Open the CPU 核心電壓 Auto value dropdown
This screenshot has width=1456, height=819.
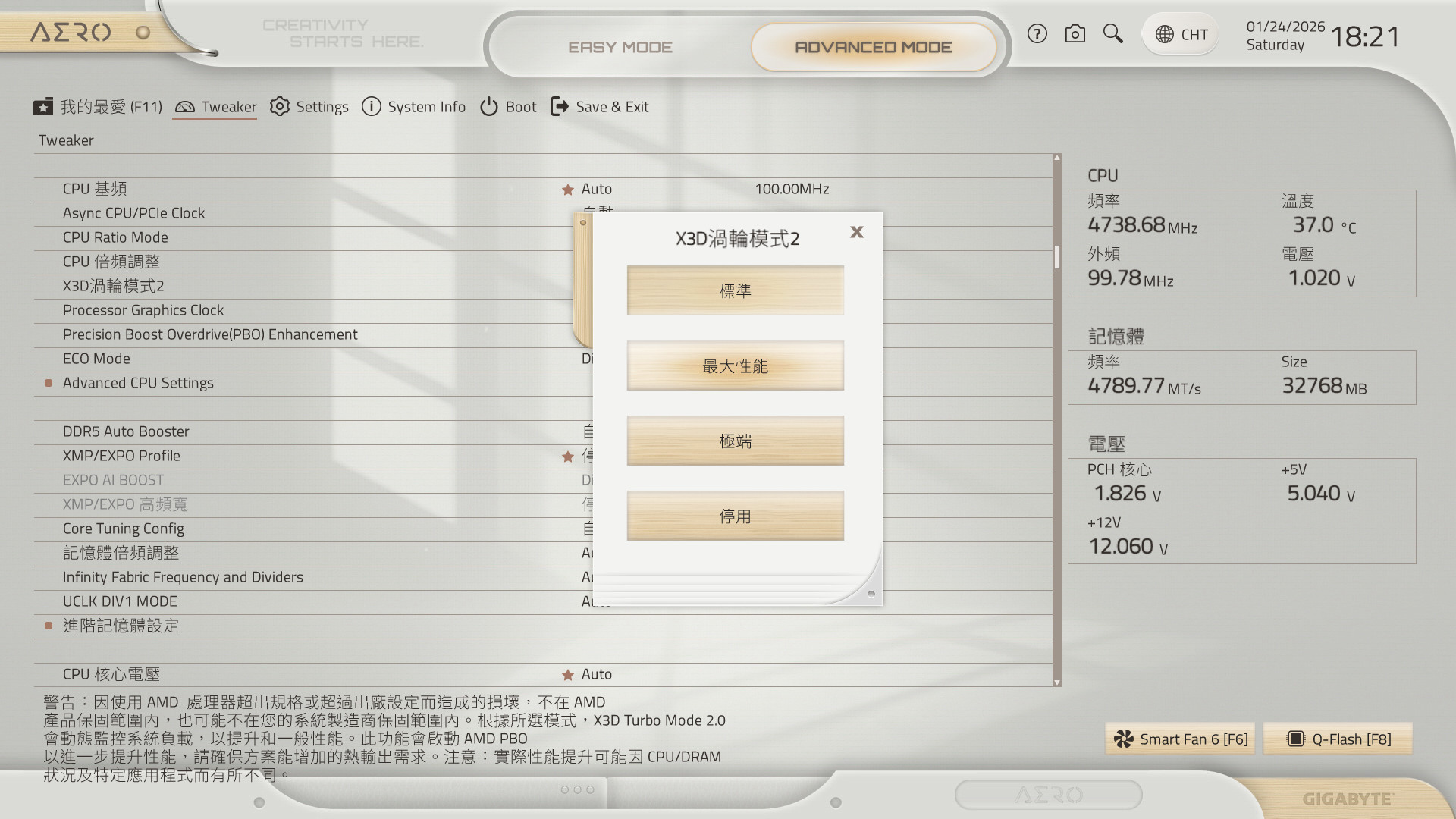597,674
